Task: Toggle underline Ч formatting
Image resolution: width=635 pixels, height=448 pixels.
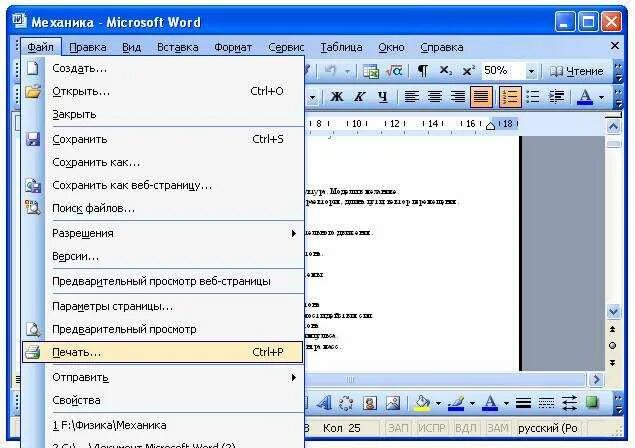Action: point(382,97)
